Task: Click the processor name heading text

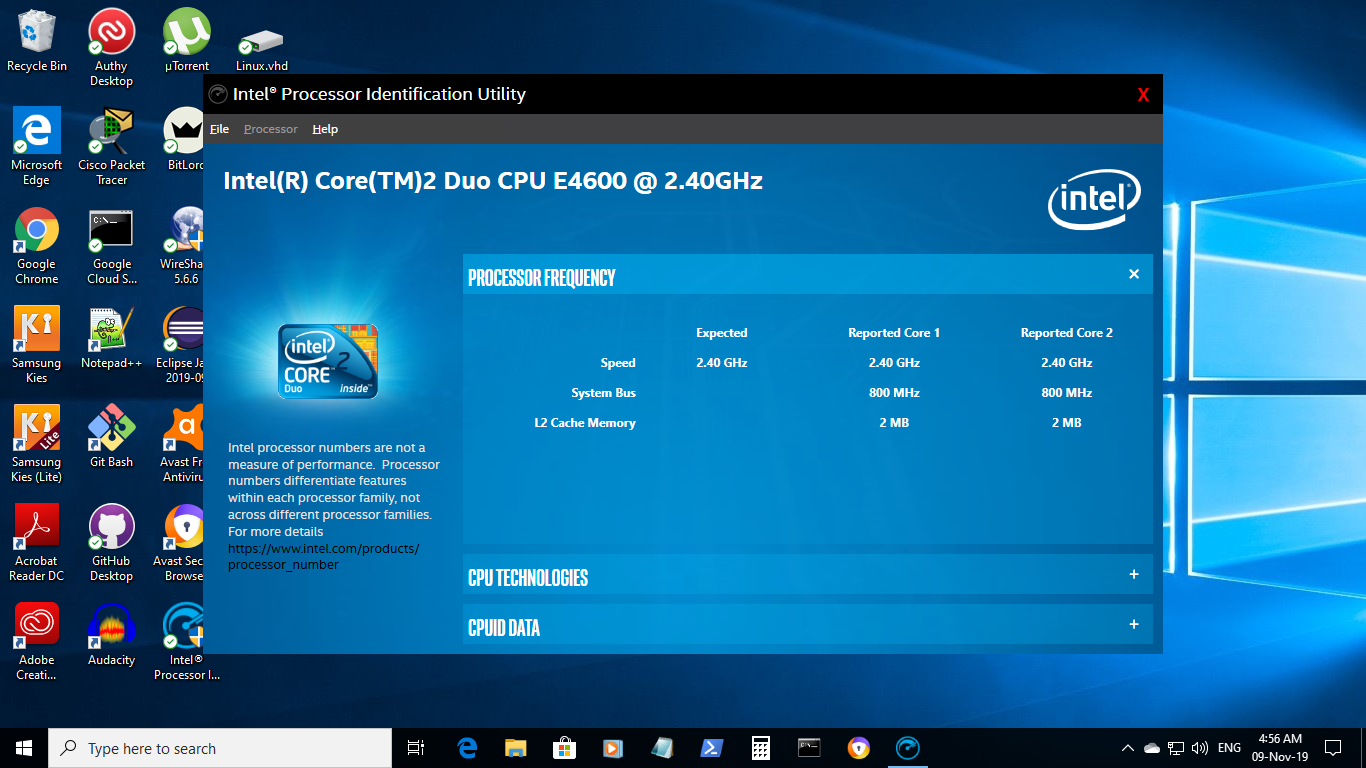Action: pyautogui.click(x=493, y=181)
